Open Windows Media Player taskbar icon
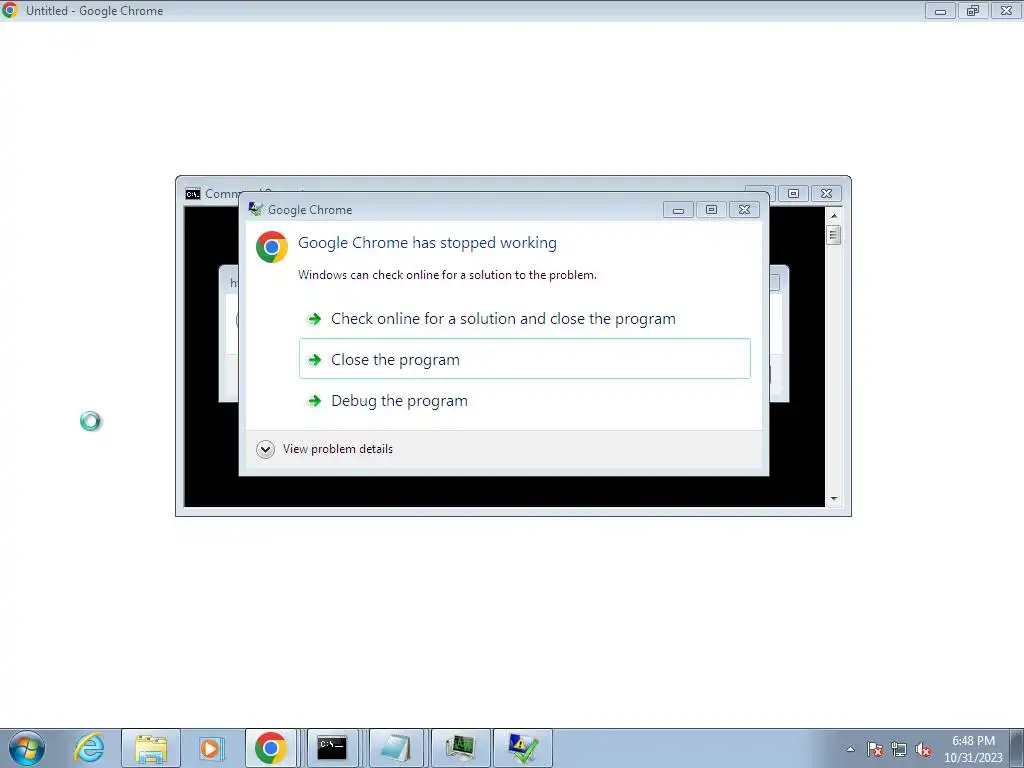The height and width of the screenshot is (768, 1024). (210, 748)
